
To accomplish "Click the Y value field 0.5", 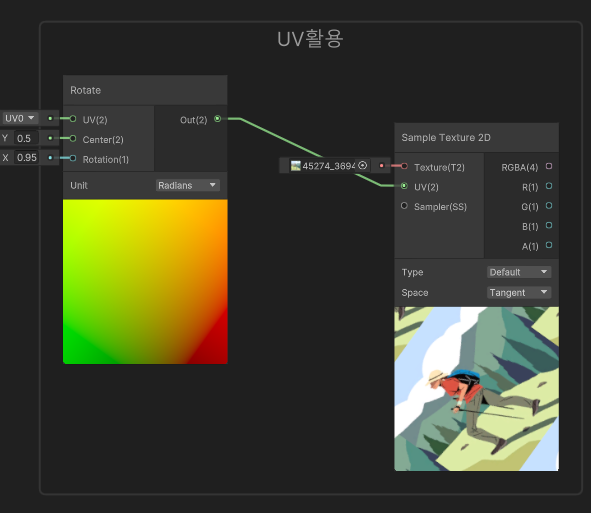I will coord(26,138).
